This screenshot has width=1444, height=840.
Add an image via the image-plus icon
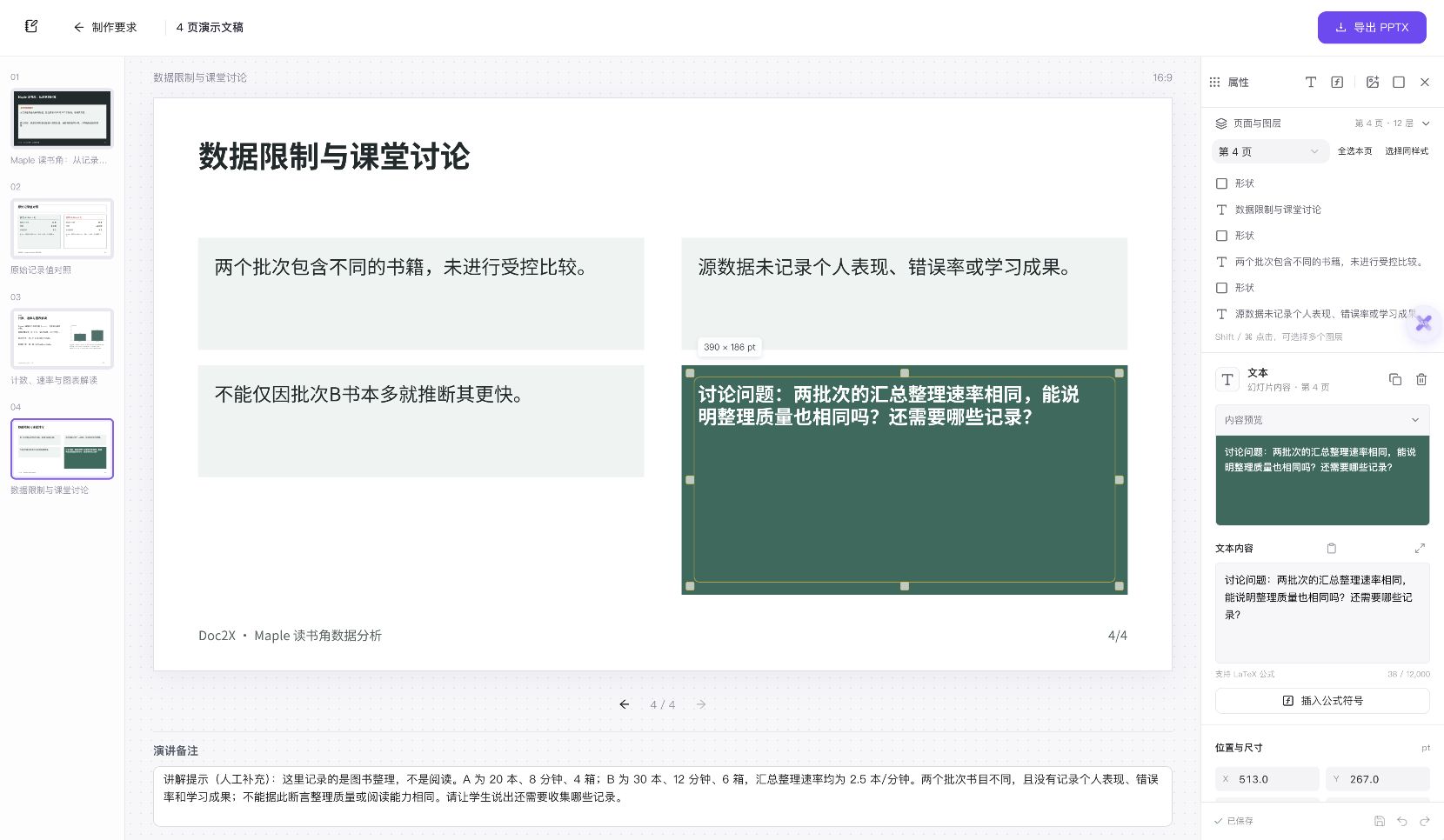(1373, 82)
